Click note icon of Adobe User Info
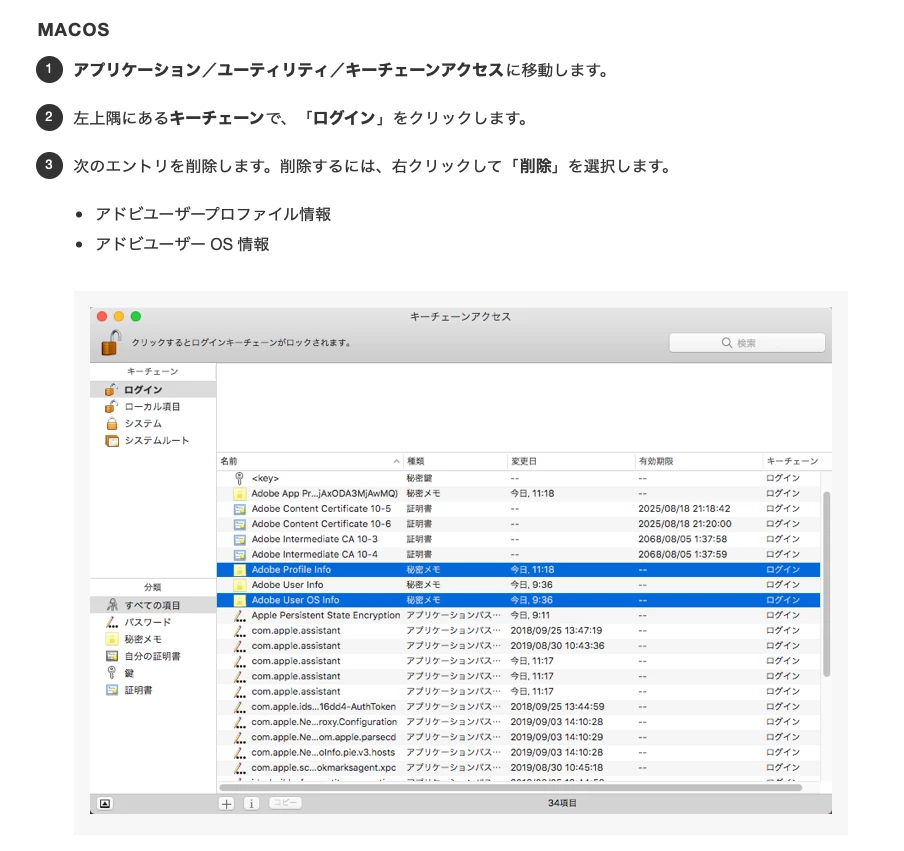The image size is (904, 851). click(239, 585)
